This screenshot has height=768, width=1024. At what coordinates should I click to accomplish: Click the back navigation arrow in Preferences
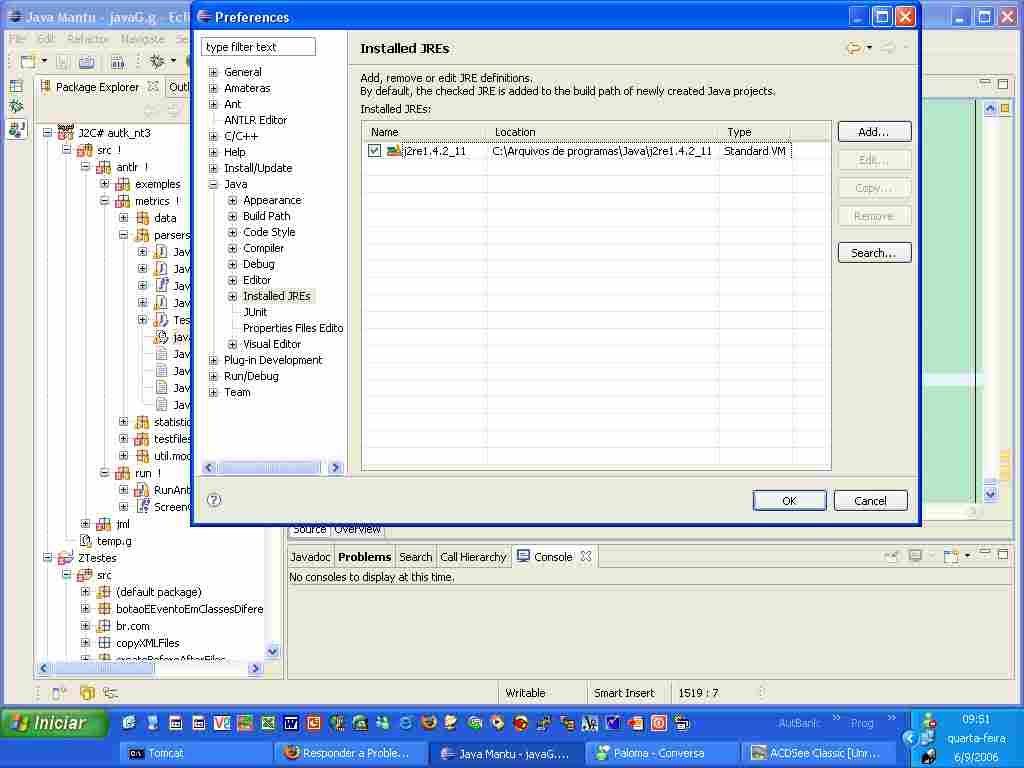(852, 48)
